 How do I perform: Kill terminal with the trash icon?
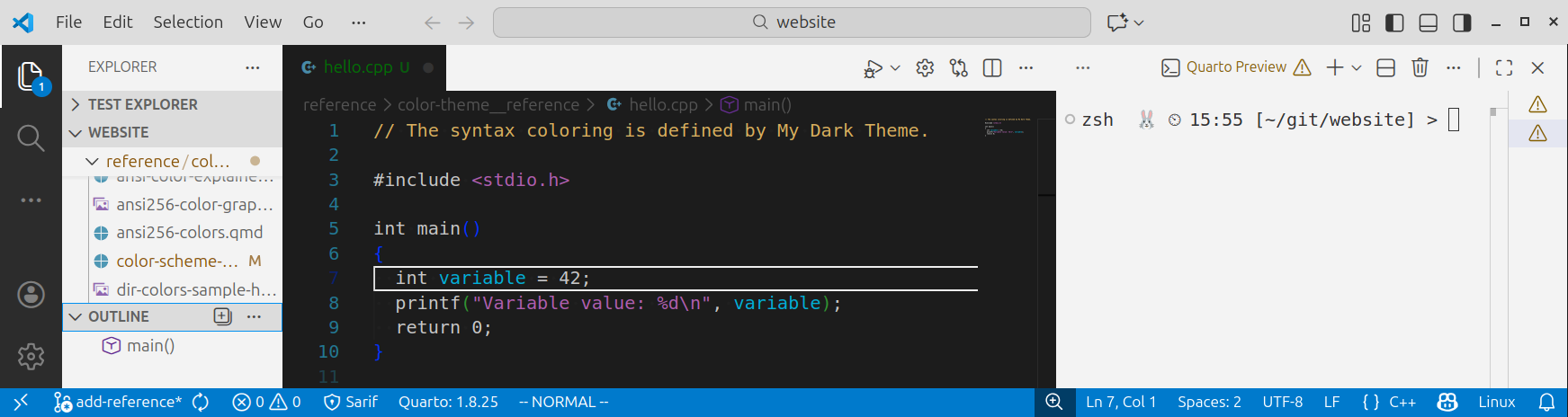click(1420, 67)
